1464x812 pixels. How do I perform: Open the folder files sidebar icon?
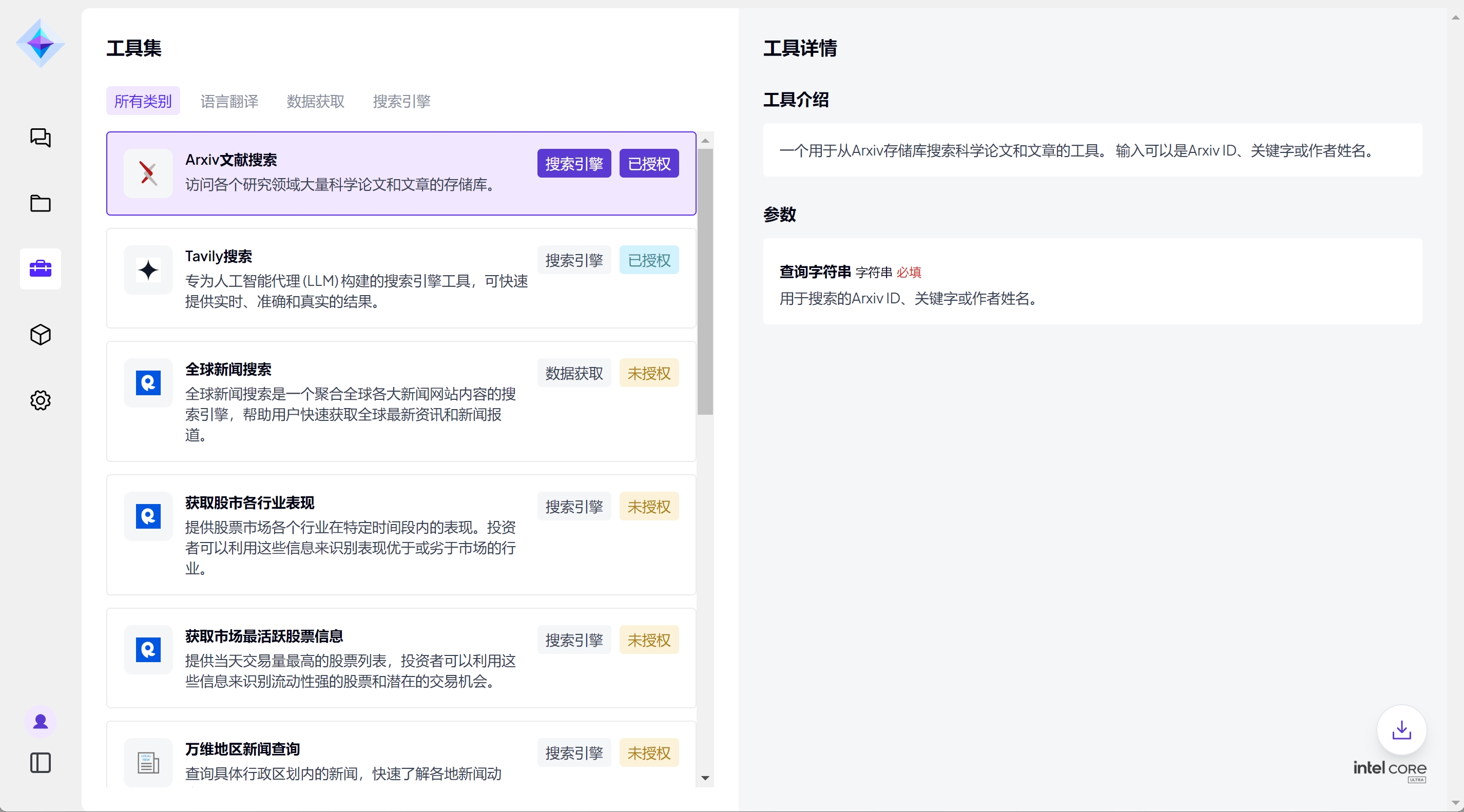[41, 203]
